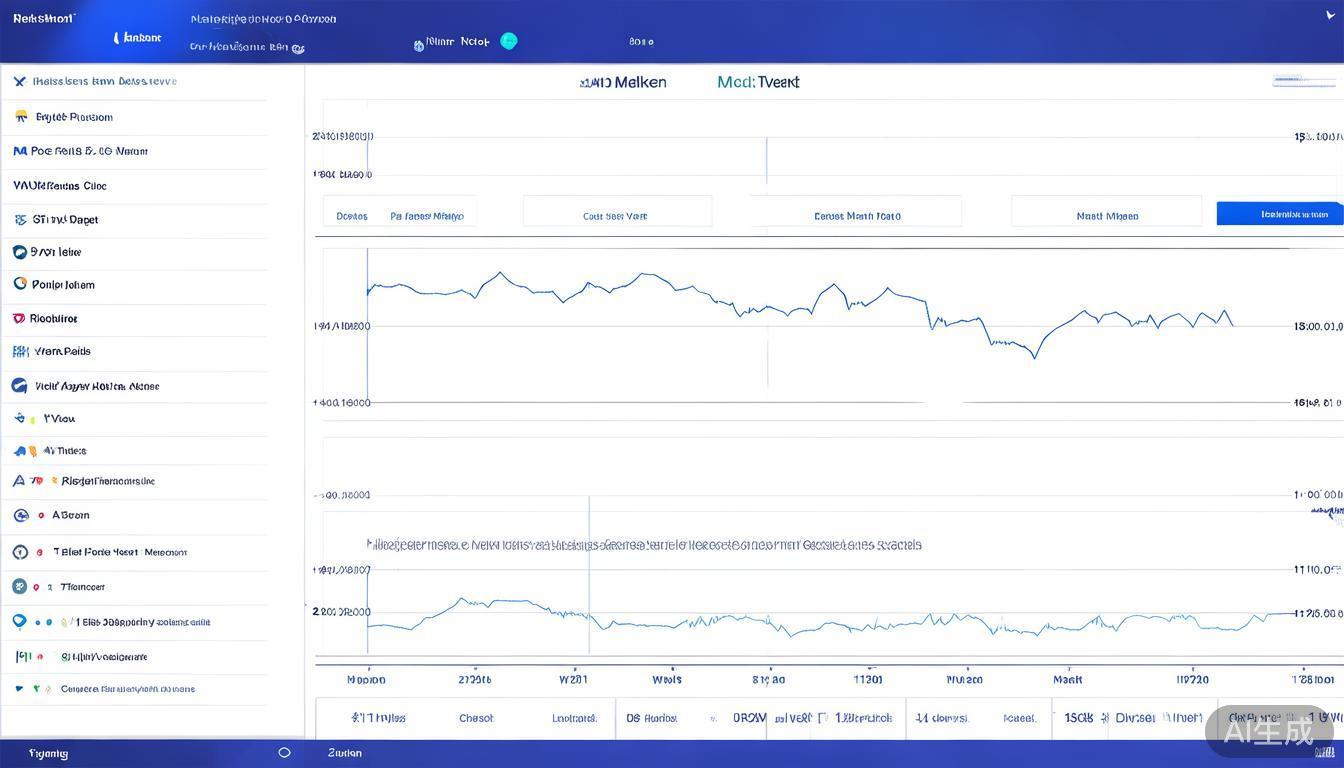Open the Chesot dropdown in bottom bar
The height and width of the screenshot is (768, 1344).
(x=476, y=718)
